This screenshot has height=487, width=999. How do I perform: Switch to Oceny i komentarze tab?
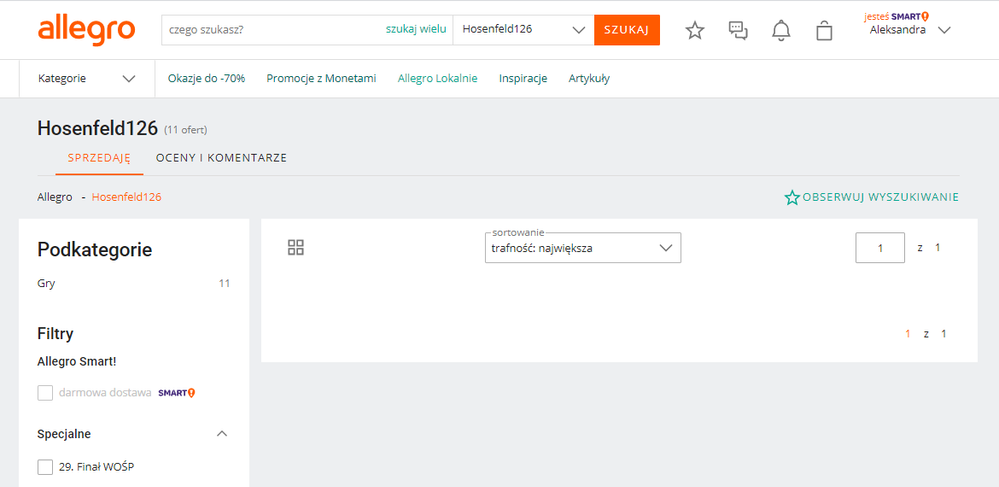pos(221,157)
